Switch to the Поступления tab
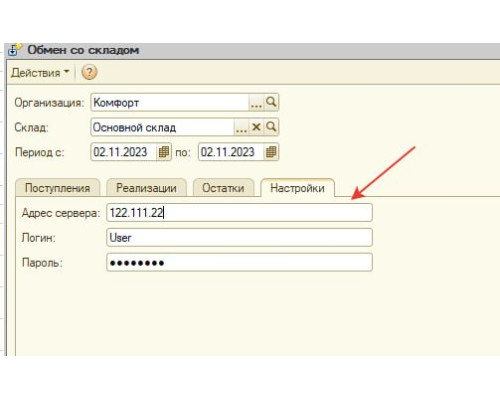This screenshot has width=500, height=400. pyautogui.click(x=58, y=188)
